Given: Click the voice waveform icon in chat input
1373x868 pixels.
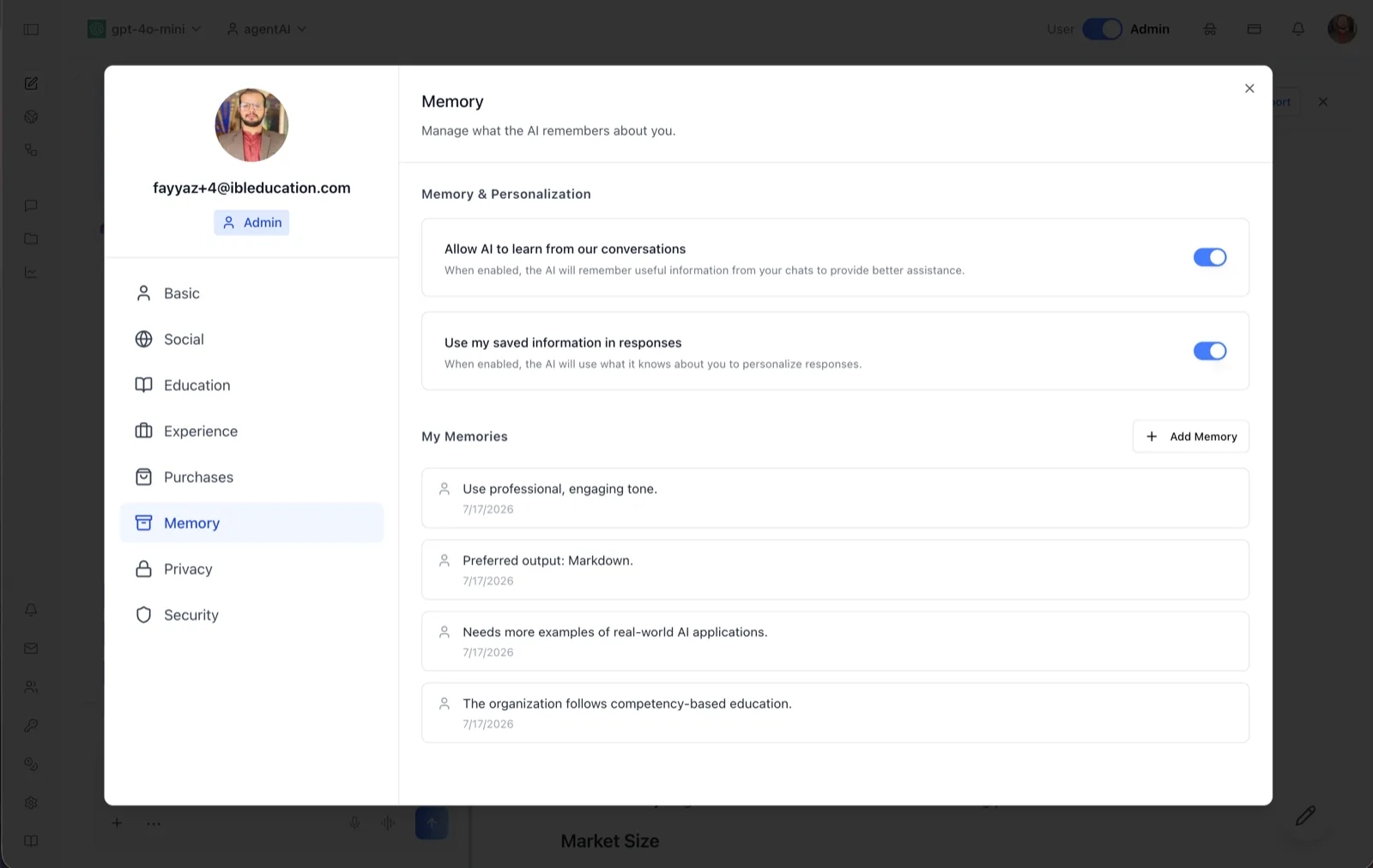Looking at the screenshot, I should [x=388, y=823].
